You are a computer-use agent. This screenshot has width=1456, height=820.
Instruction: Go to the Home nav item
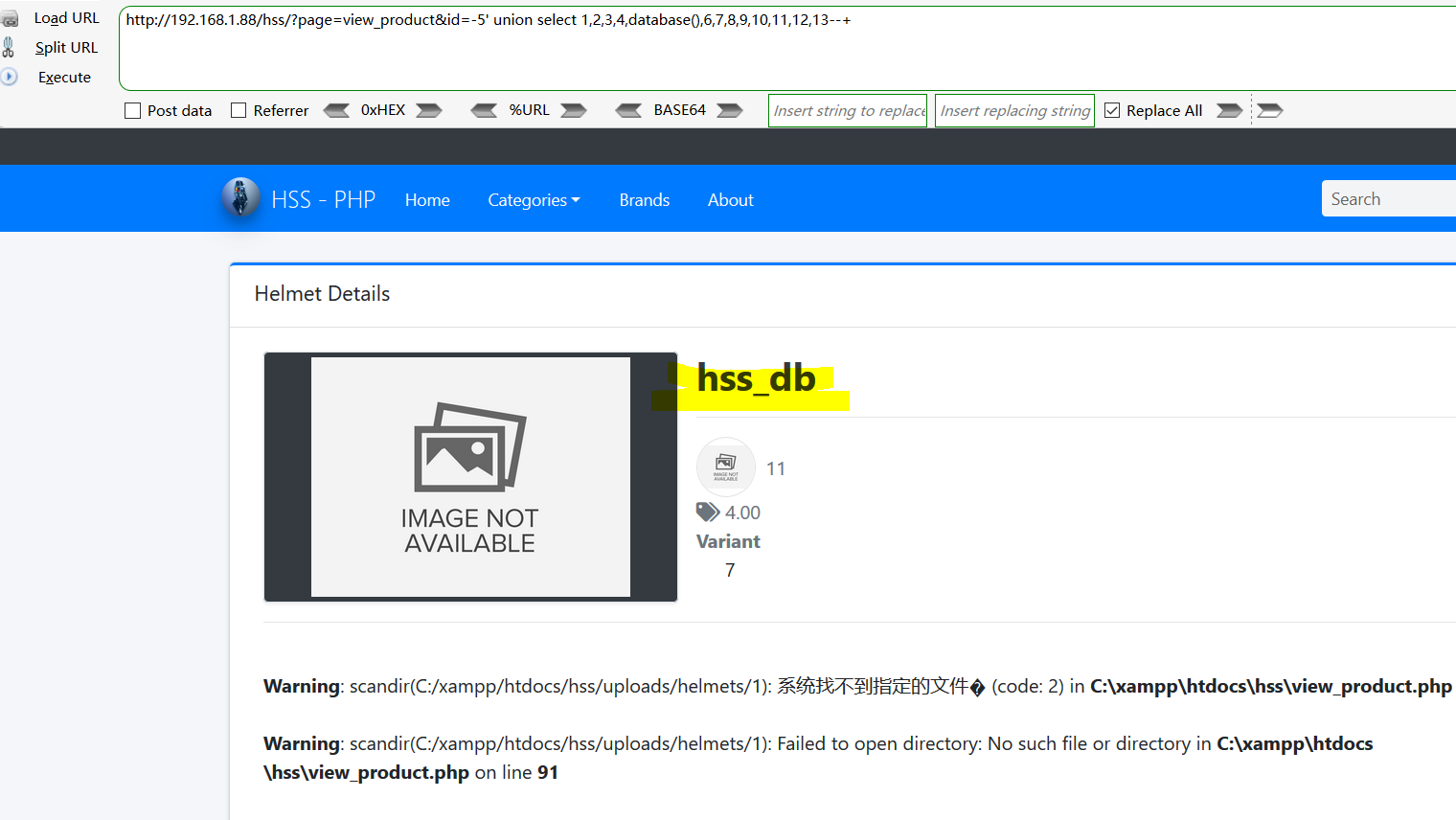(x=427, y=200)
